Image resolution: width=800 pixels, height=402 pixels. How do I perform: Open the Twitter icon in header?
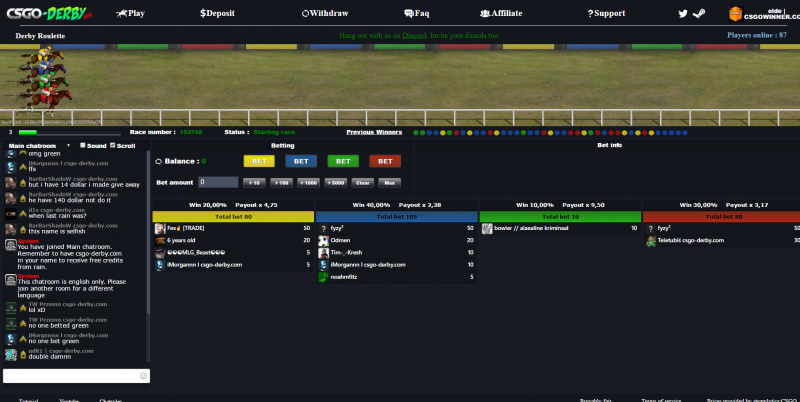coord(683,14)
